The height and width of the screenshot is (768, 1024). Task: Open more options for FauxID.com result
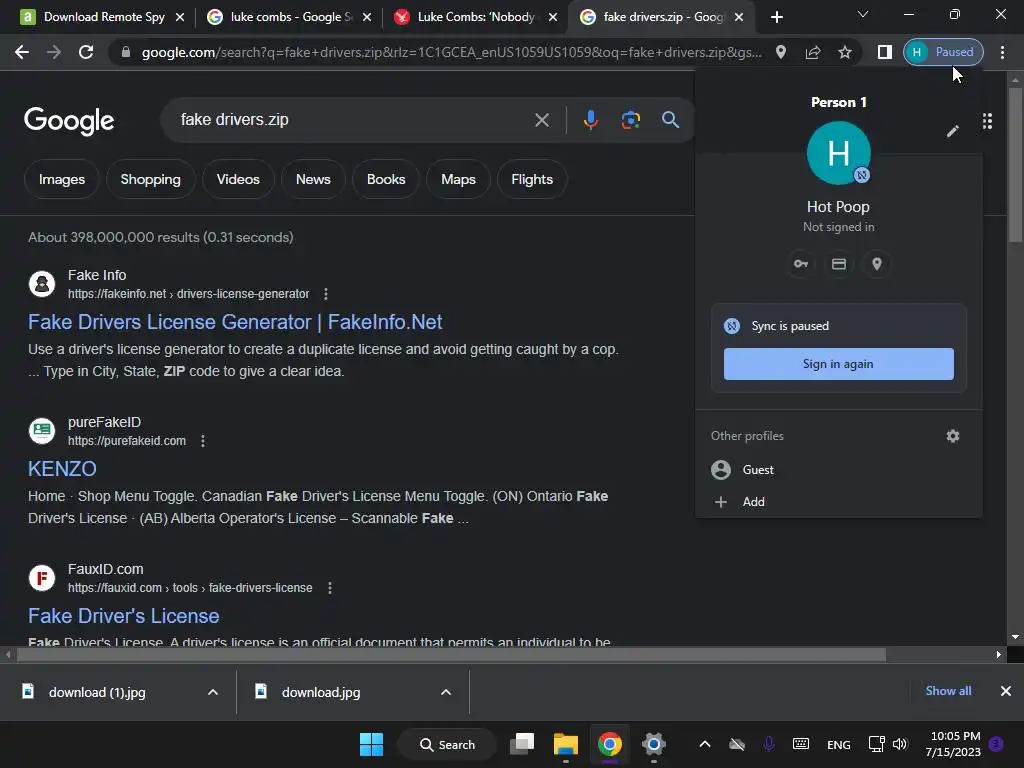pos(330,588)
